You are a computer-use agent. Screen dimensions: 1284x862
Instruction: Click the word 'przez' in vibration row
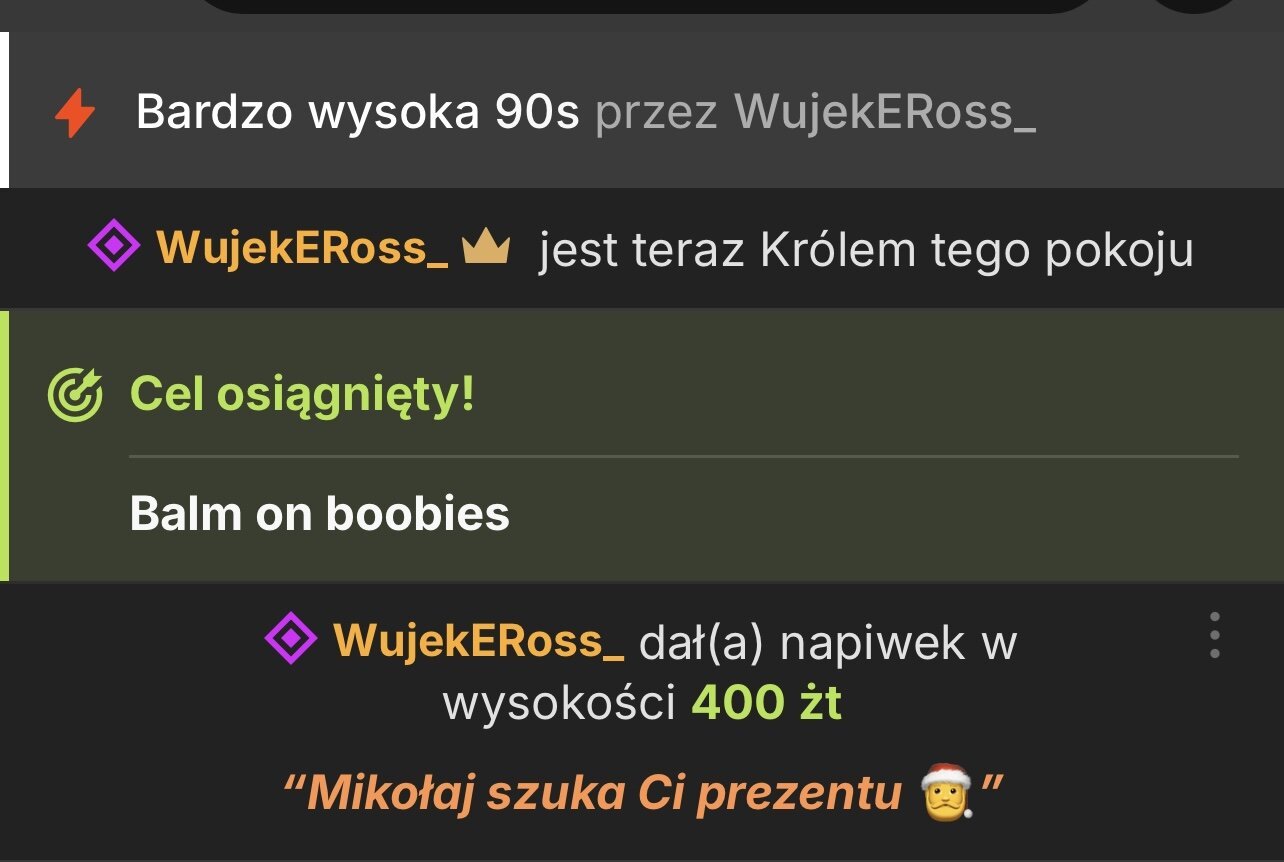coord(656,114)
